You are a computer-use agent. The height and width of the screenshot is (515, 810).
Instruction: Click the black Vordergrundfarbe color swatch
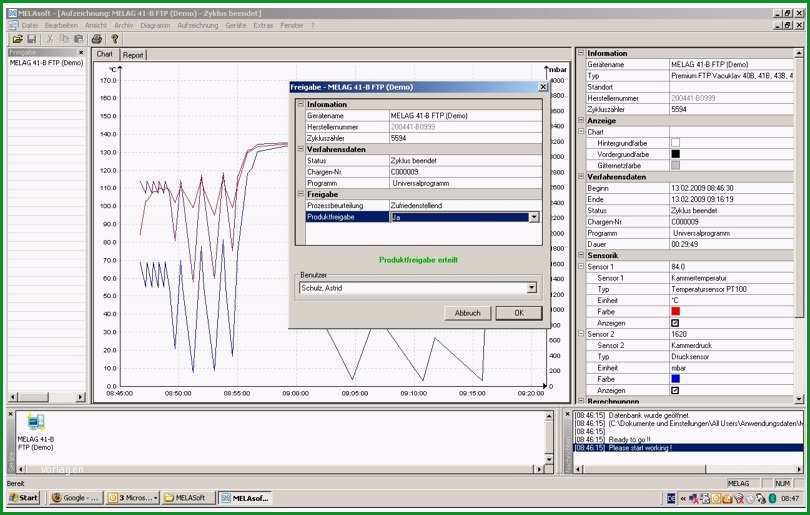tap(675, 154)
